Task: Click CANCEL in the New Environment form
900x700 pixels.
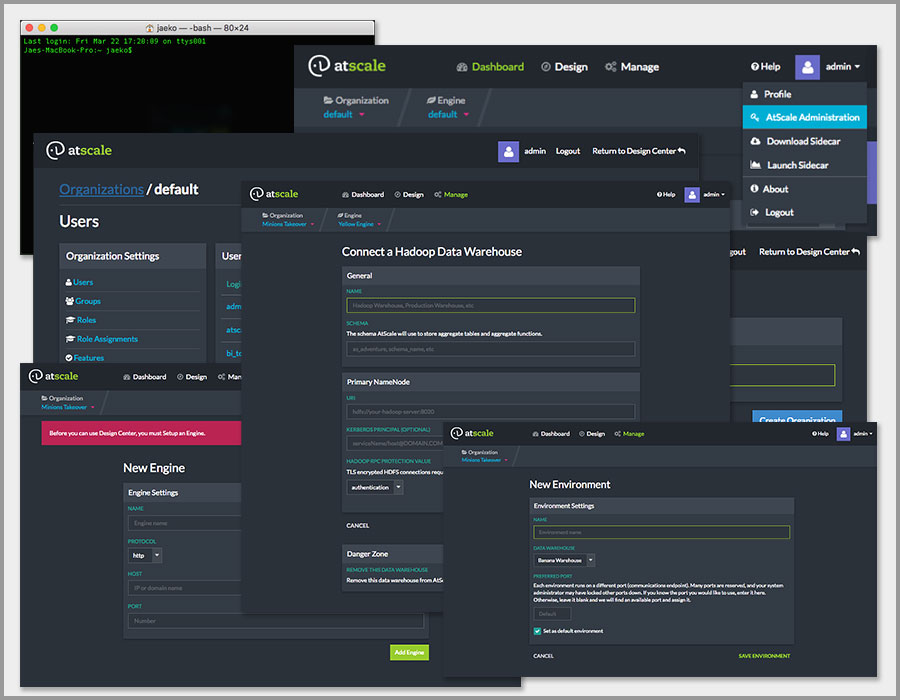Action: [543, 656]
